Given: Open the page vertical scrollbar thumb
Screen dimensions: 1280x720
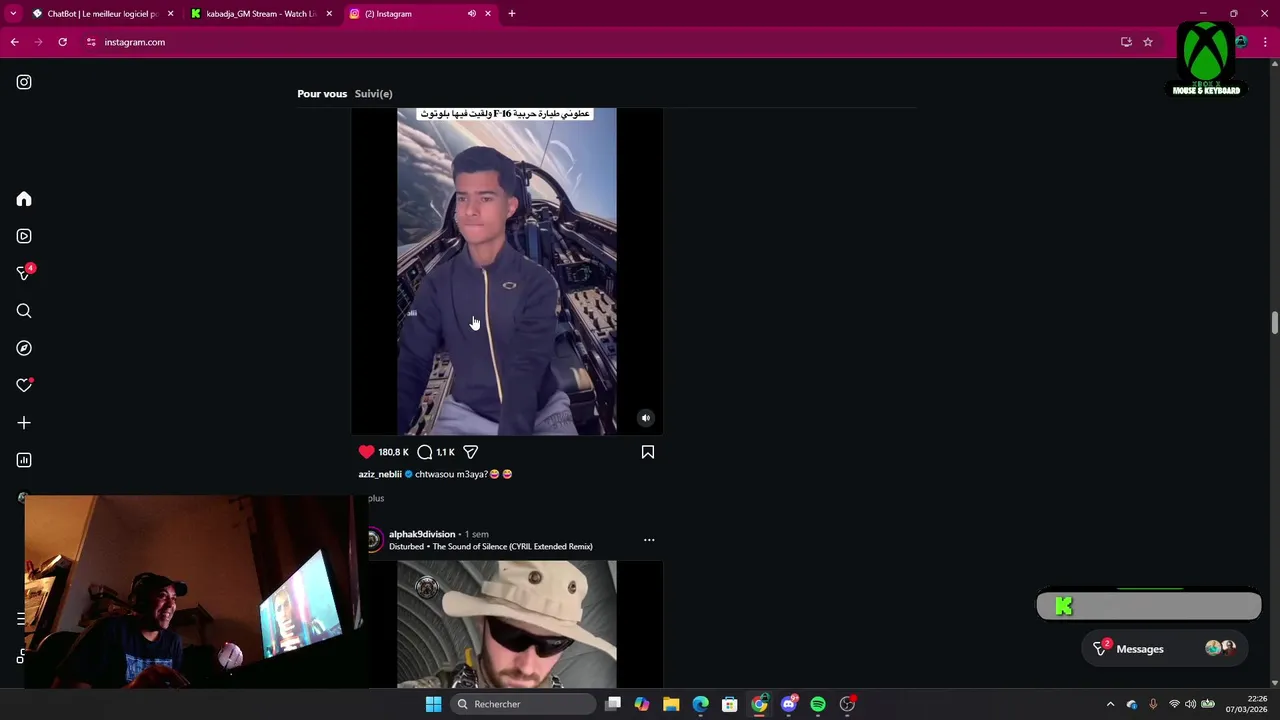Looking at the screenshot, I should 1275,323.
